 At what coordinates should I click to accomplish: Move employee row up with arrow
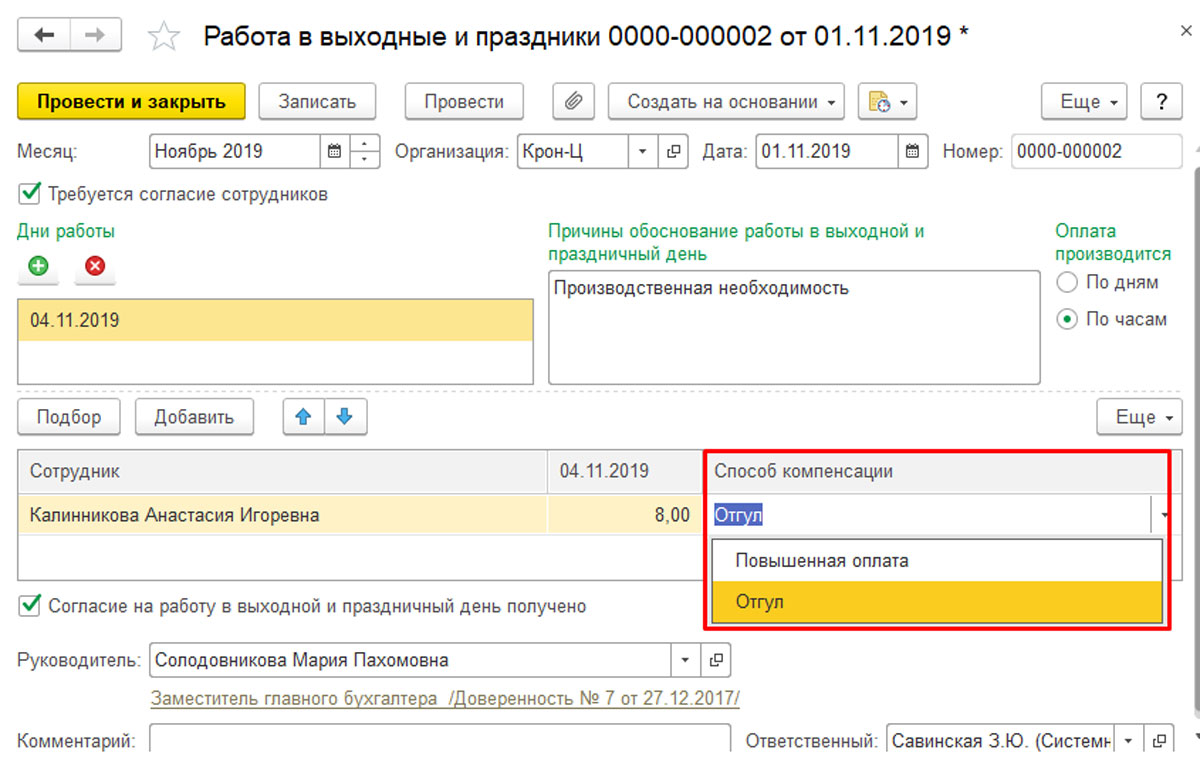point(304,417)
